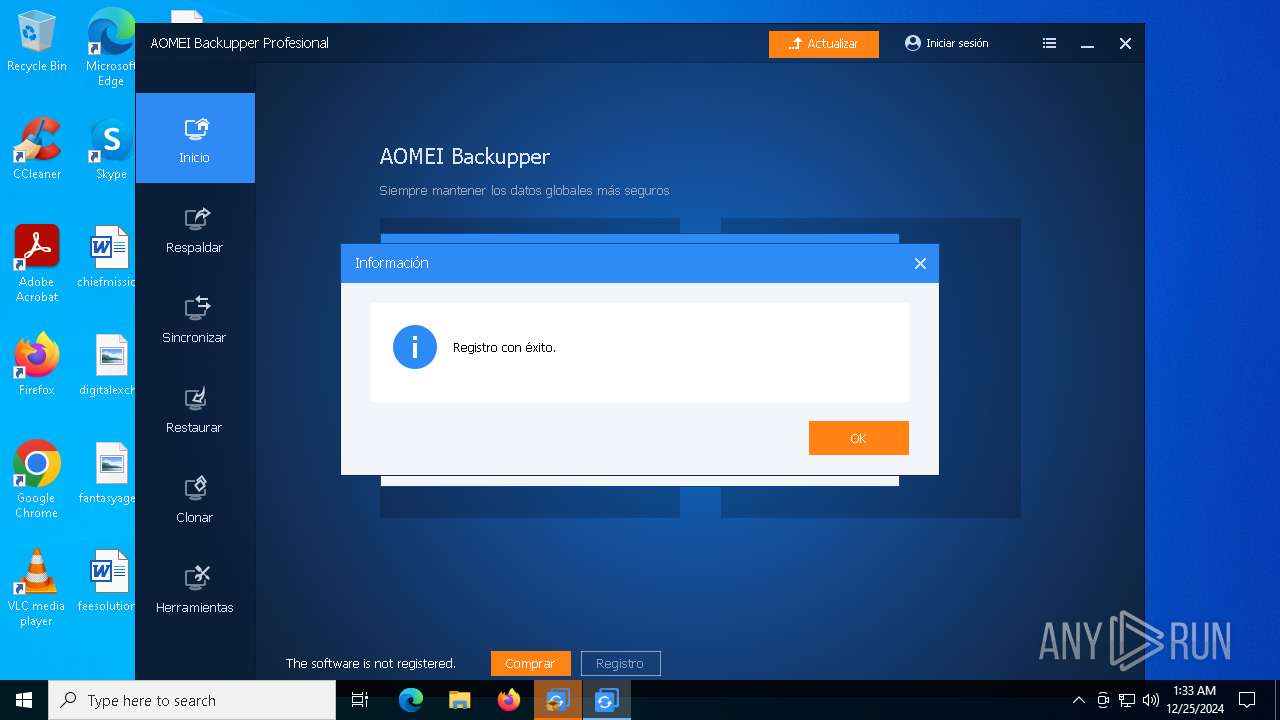Launch Google Chrome desktop icon
The height and width of the screenshot is (720, 1280).
[37, 480]
